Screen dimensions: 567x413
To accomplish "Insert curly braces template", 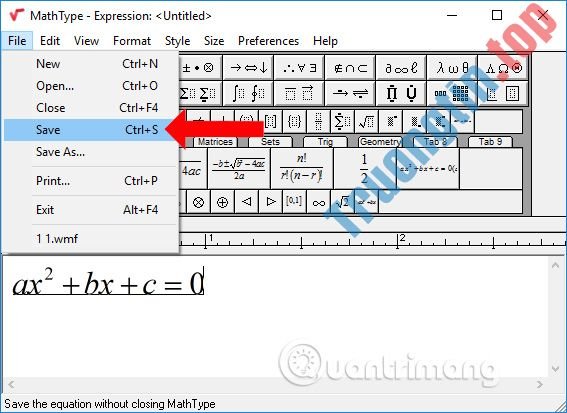I will tap(294, 122).
